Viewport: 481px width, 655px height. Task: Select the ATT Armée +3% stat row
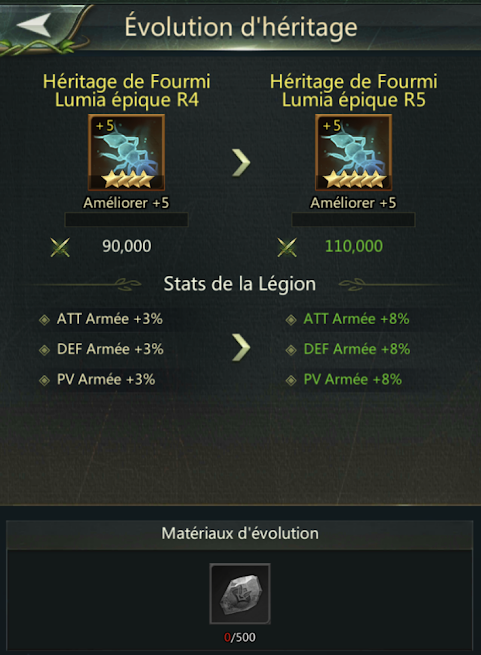point(104,319)
